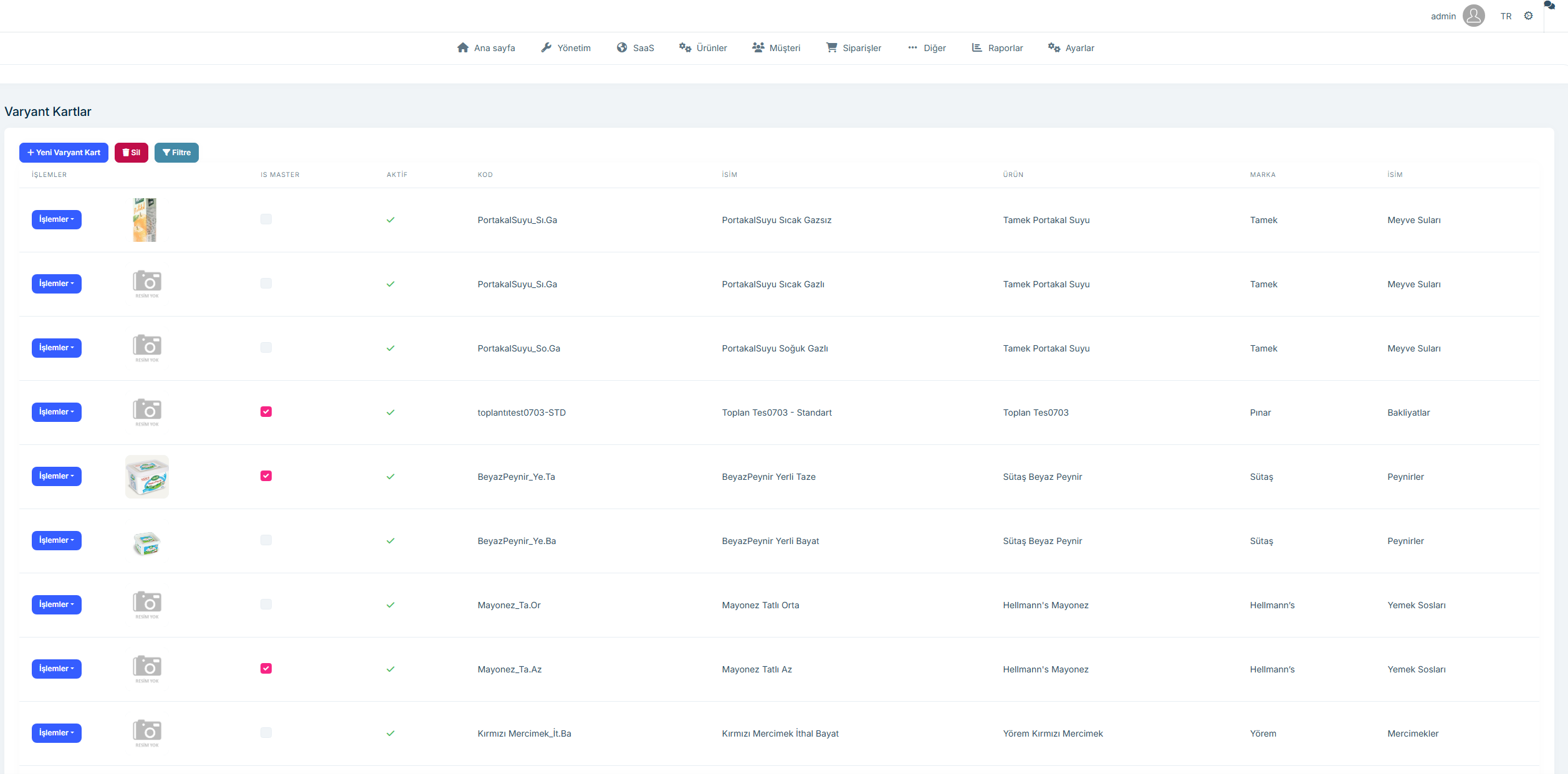Viewport: 1568px width, 774px height.
Task: Click the Yörem Kırmızı Mercimek product cell
Action: click(x=1053, y=733)
